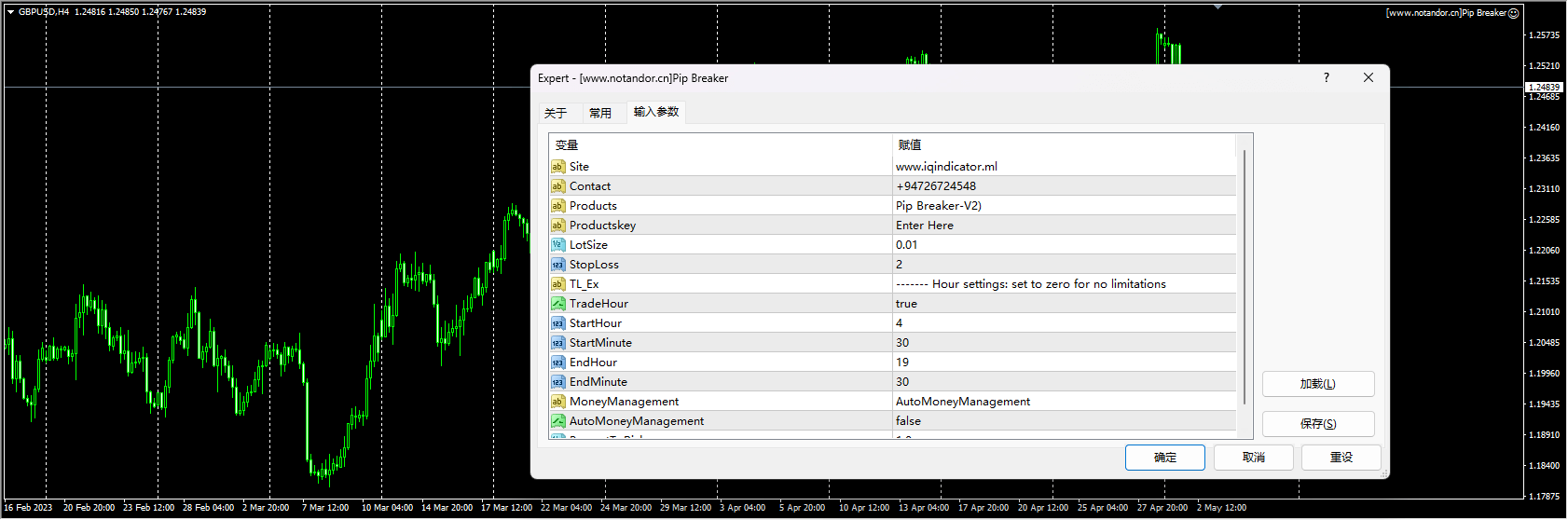Image resolution: width=1568 pixels, height=520 pixels.
Task: Click the dialog help question mark
Action: coord(1326,78)
